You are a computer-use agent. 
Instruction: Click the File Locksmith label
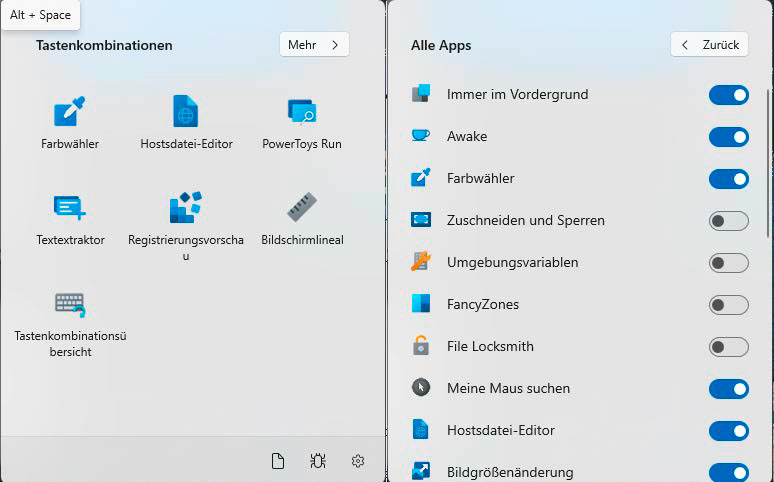click(x=490, y=346)
